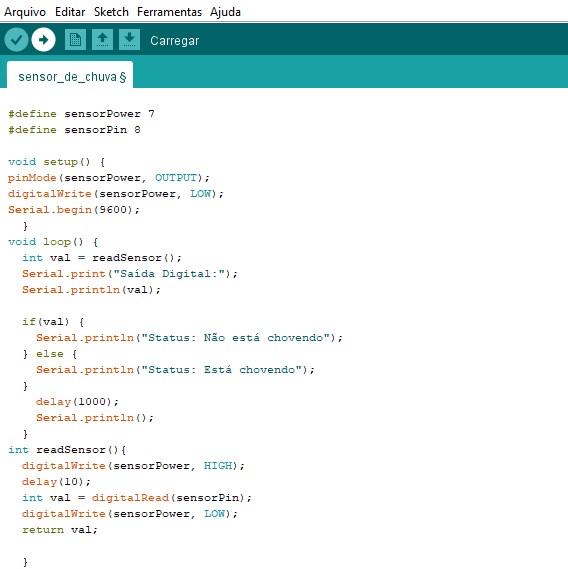
Task: Open the Arquivo menu
Action: (25, 12)
